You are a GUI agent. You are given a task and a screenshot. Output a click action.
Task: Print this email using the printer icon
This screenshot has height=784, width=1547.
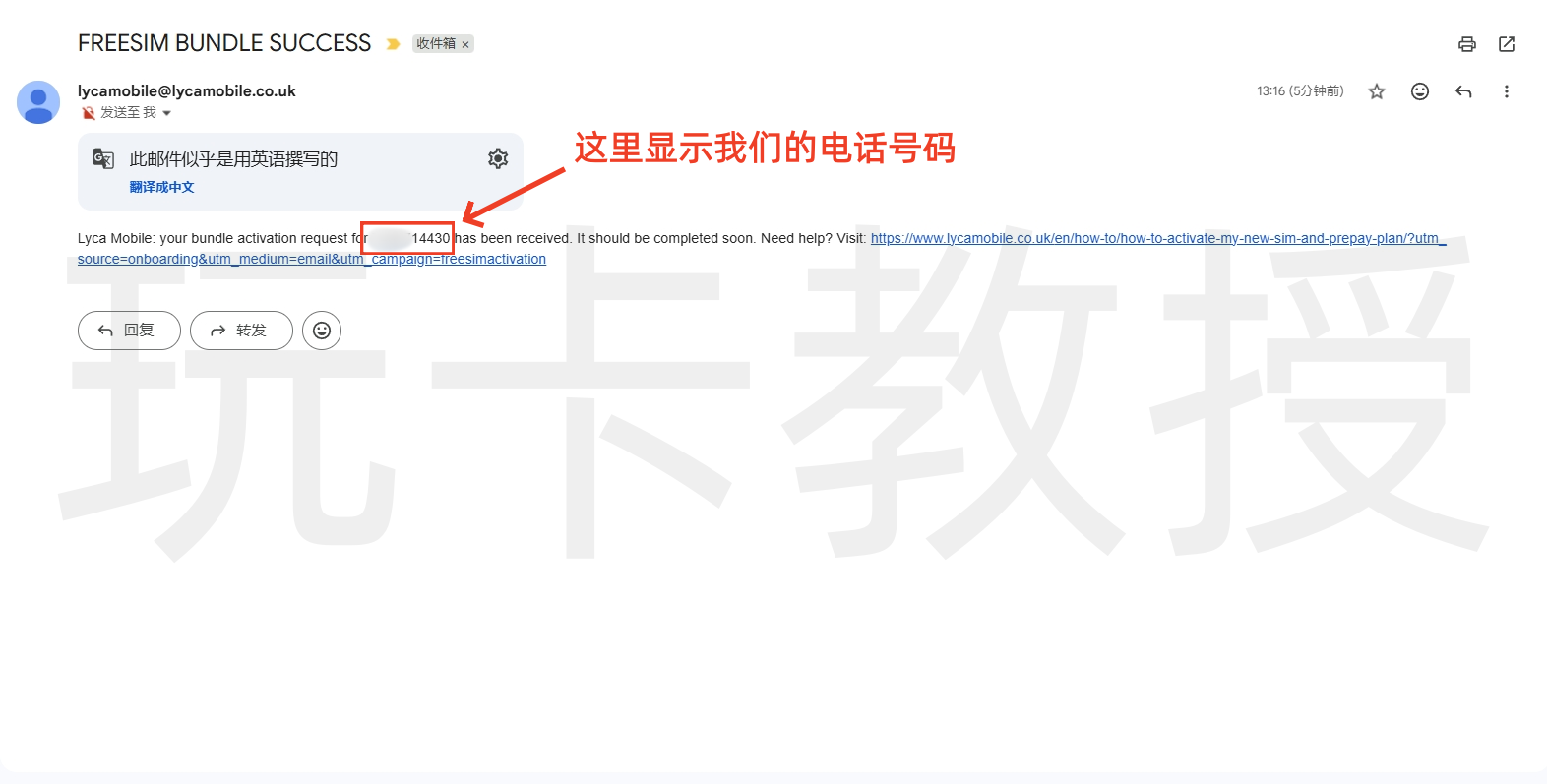[x=1466, y=44]
